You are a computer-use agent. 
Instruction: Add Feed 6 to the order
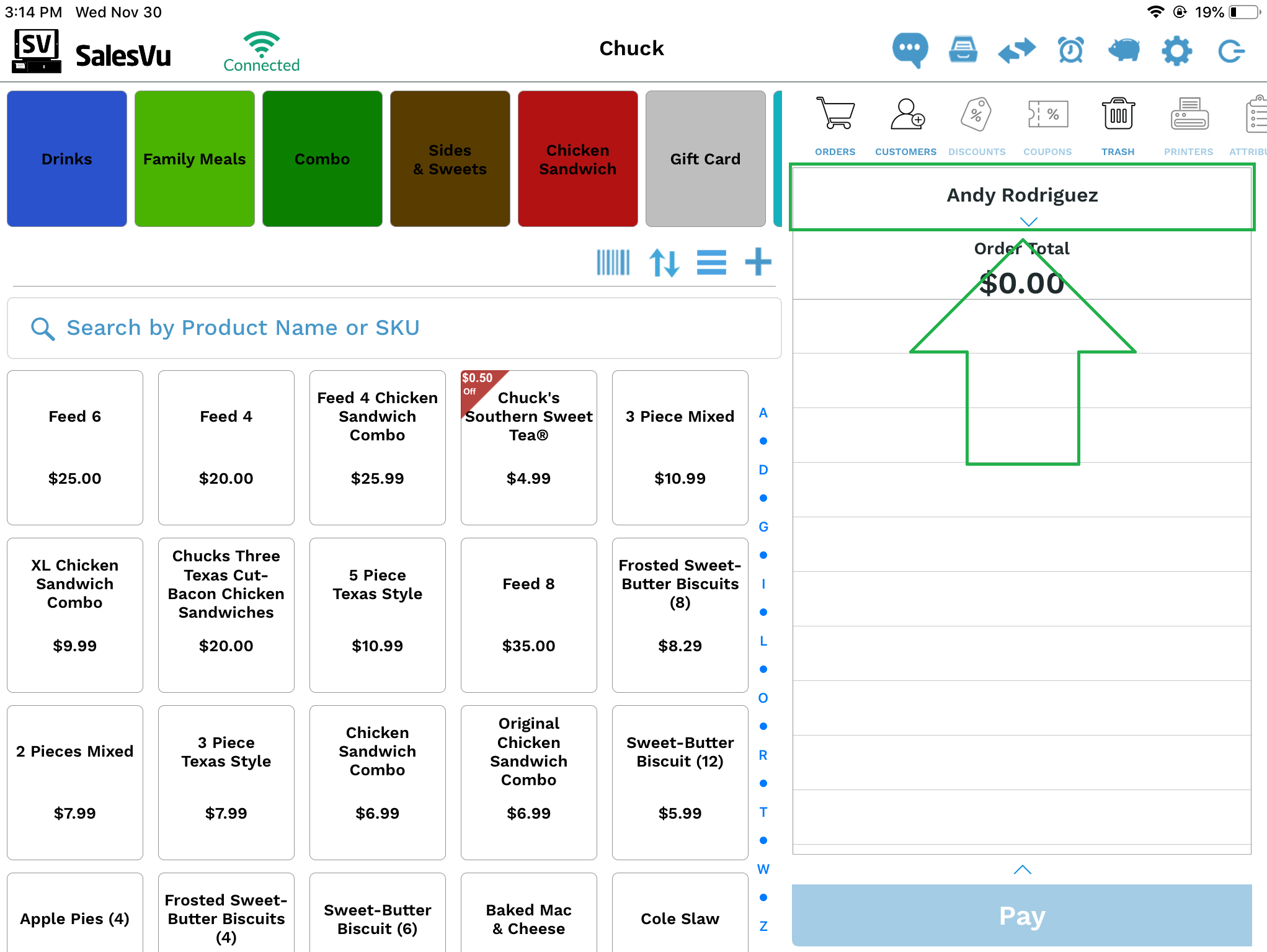coord(75,448)
